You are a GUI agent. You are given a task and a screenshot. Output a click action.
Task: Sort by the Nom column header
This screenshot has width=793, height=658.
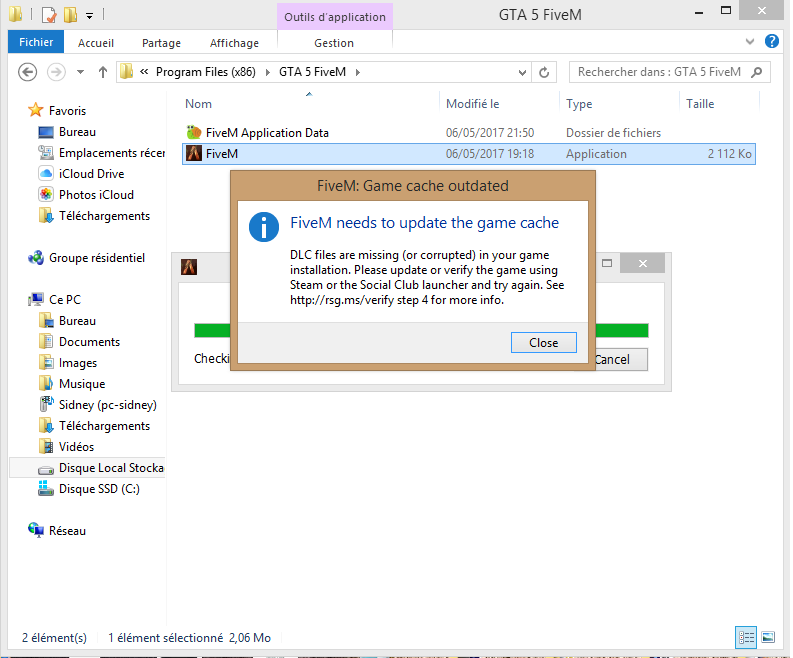pyautogui.click(x=198, y=104)
